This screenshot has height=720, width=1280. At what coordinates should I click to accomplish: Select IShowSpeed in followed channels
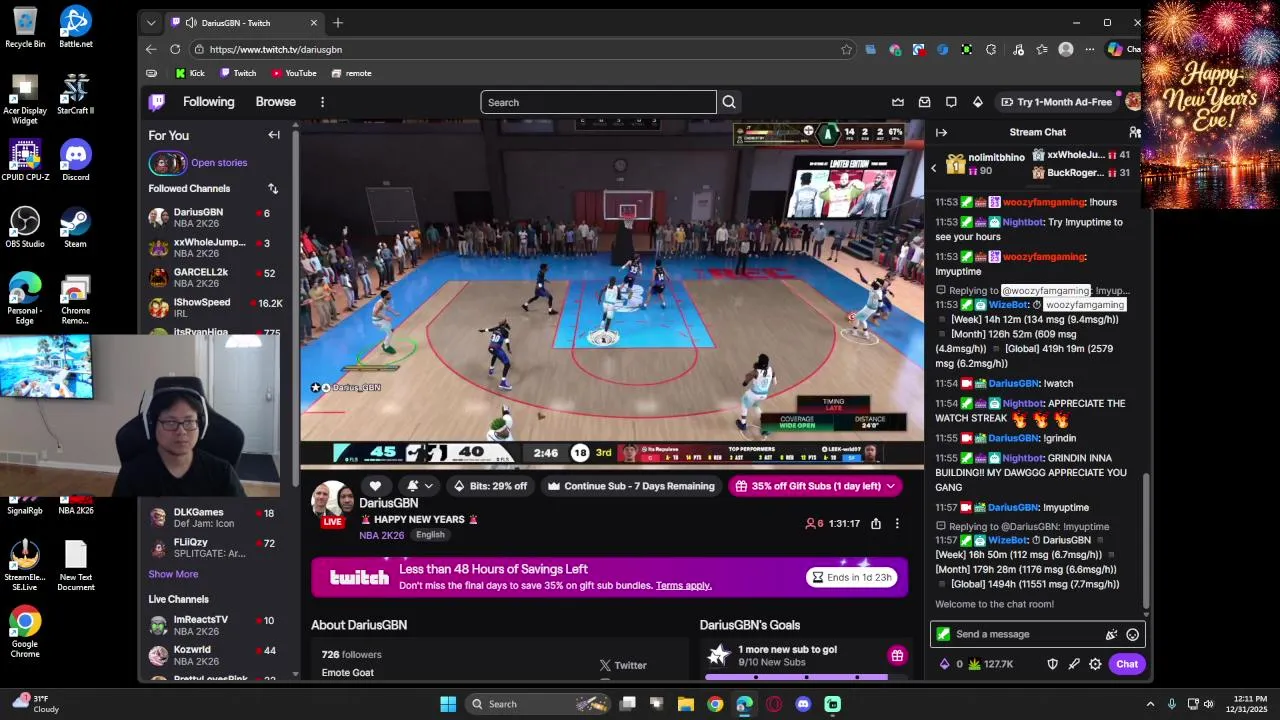click(215, 307)
